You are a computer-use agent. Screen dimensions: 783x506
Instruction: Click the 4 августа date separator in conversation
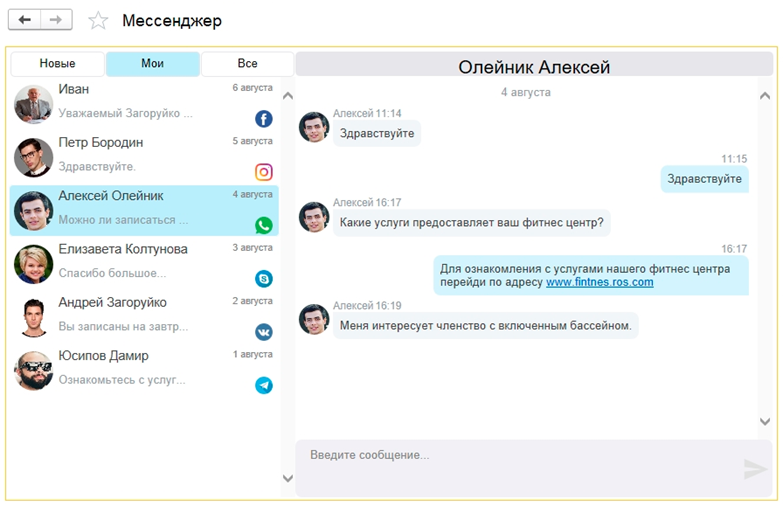[x=526, y=92]
